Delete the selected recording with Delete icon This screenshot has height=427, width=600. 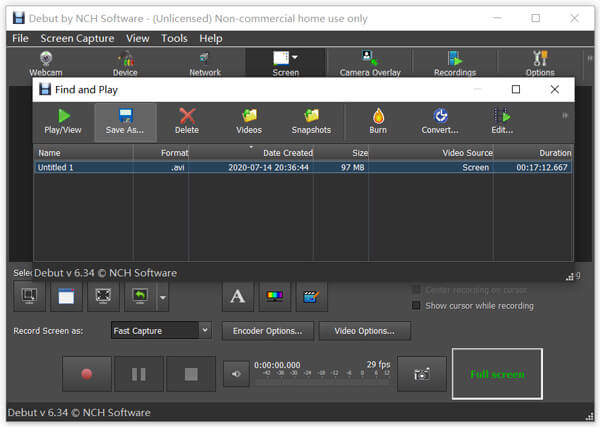tap(187, 122)
